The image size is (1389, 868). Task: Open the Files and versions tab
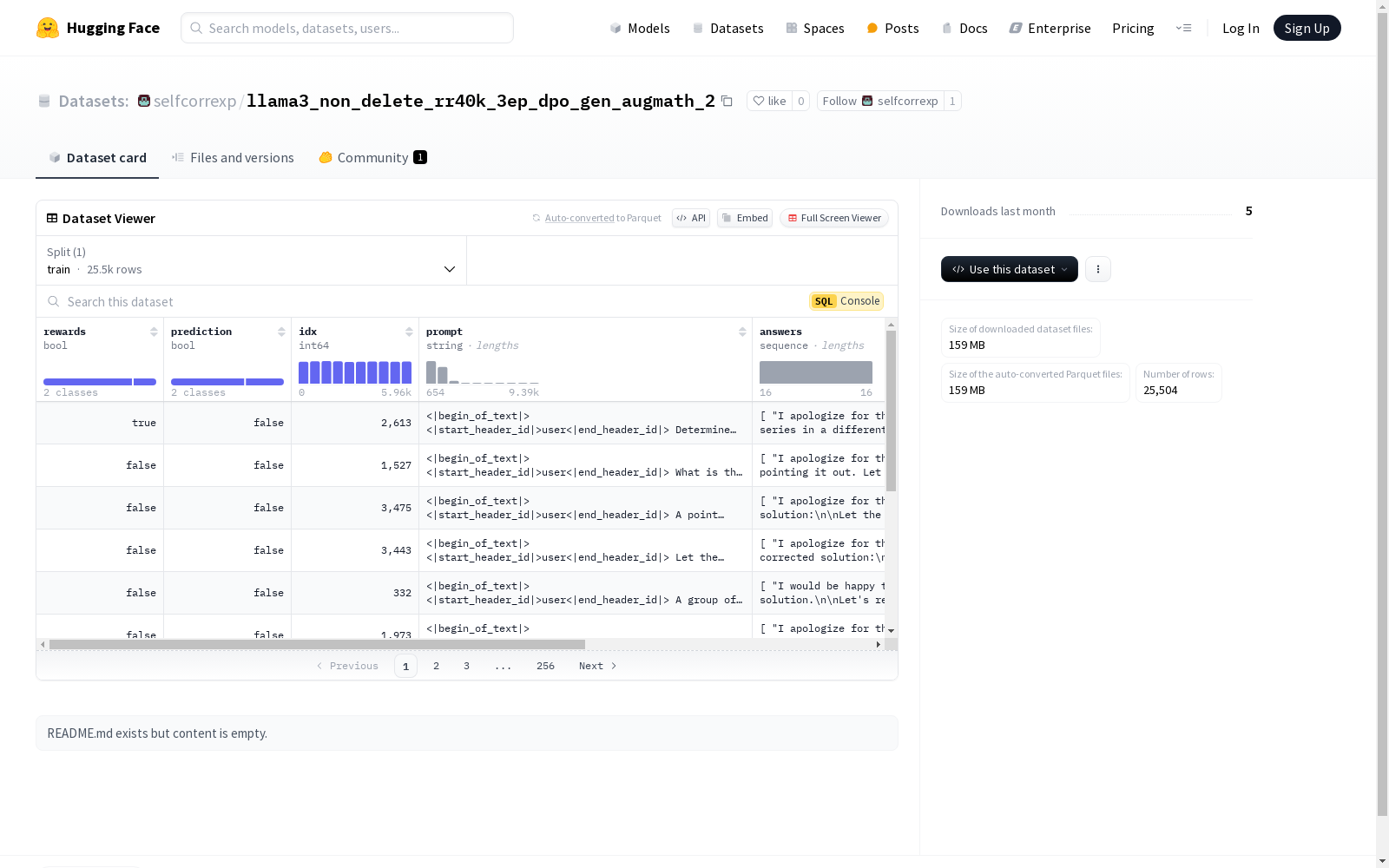[x=233, y=157]
